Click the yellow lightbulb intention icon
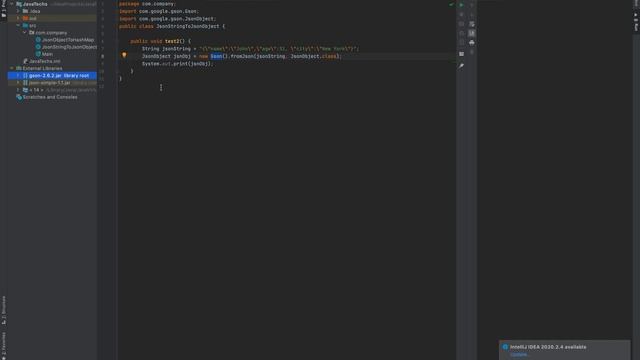 [x=124, y=55]
